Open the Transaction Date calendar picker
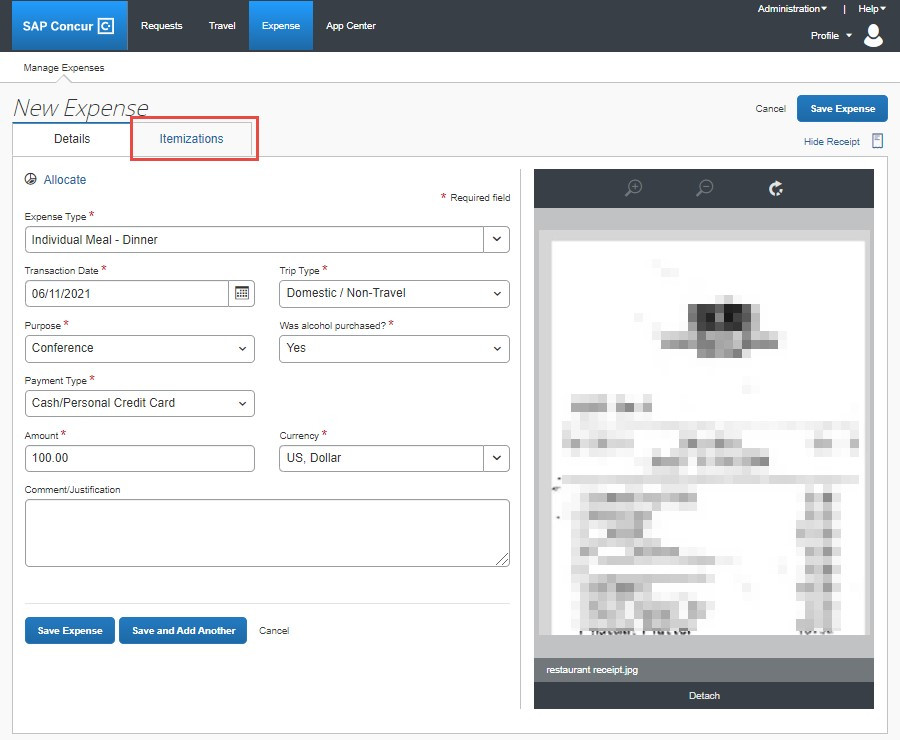 [241, 293]
